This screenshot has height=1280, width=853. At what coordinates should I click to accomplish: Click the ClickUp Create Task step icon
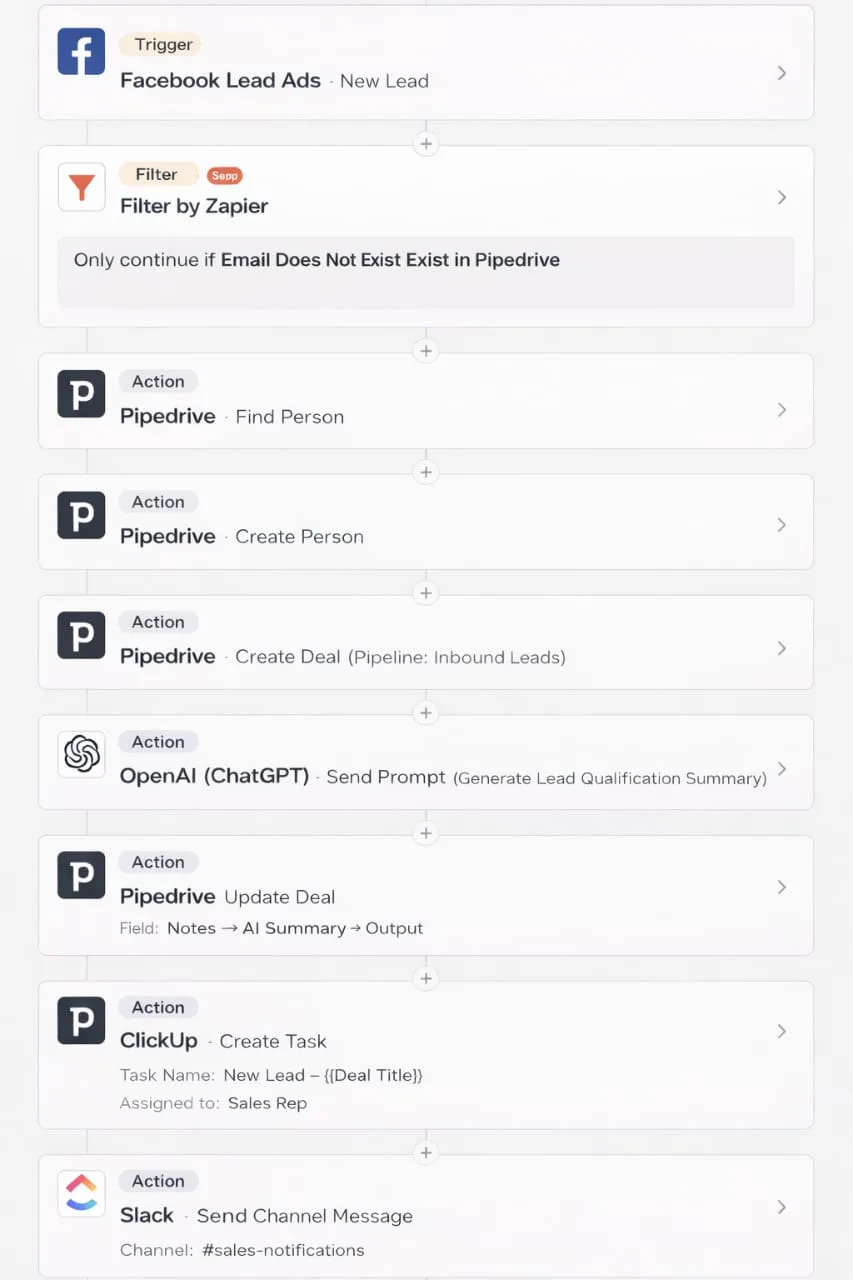pos(80,1020)
